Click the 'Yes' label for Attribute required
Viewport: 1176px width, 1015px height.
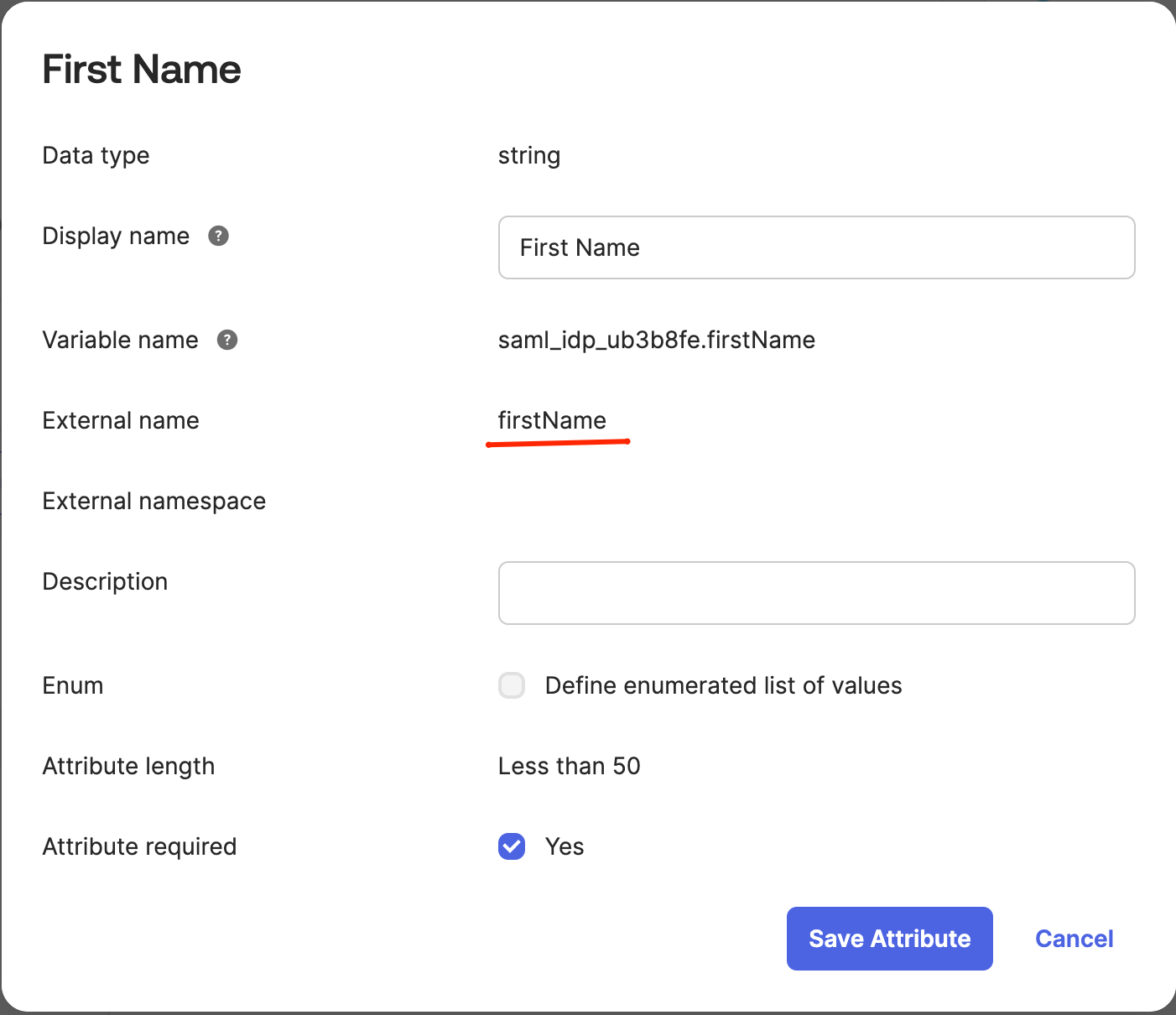565,846
